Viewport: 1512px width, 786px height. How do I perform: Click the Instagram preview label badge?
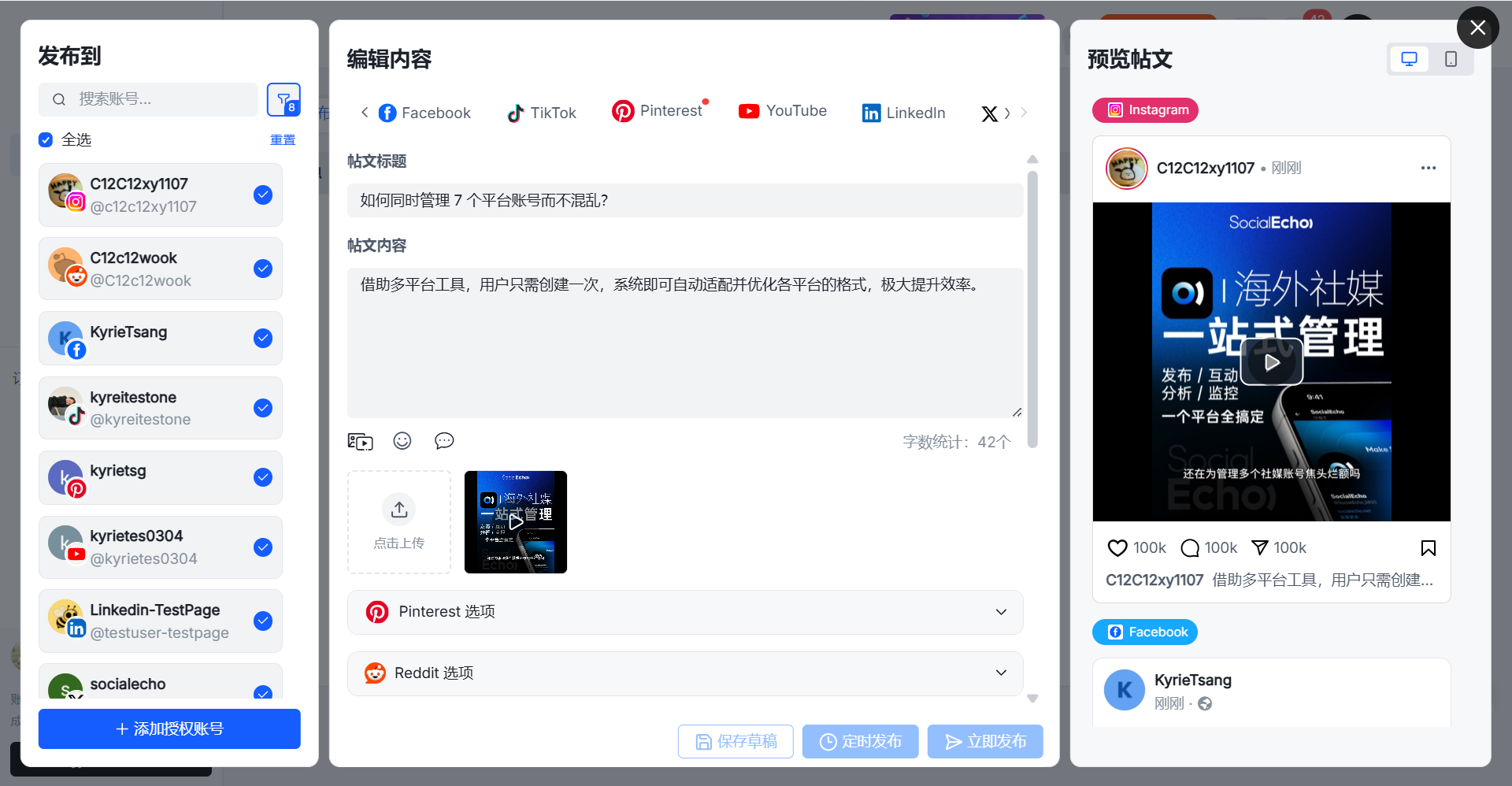pyautogui.click(x=1145, y=110)
